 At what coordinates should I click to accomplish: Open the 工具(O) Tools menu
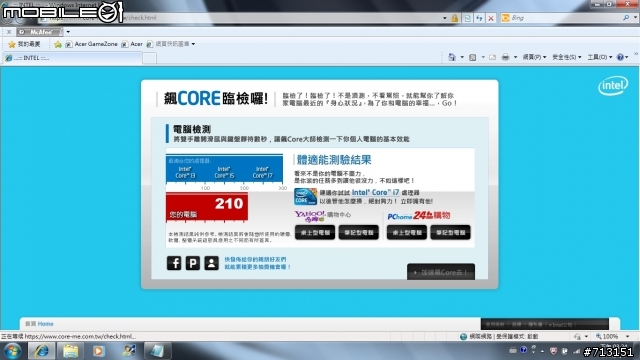[600, 57]
